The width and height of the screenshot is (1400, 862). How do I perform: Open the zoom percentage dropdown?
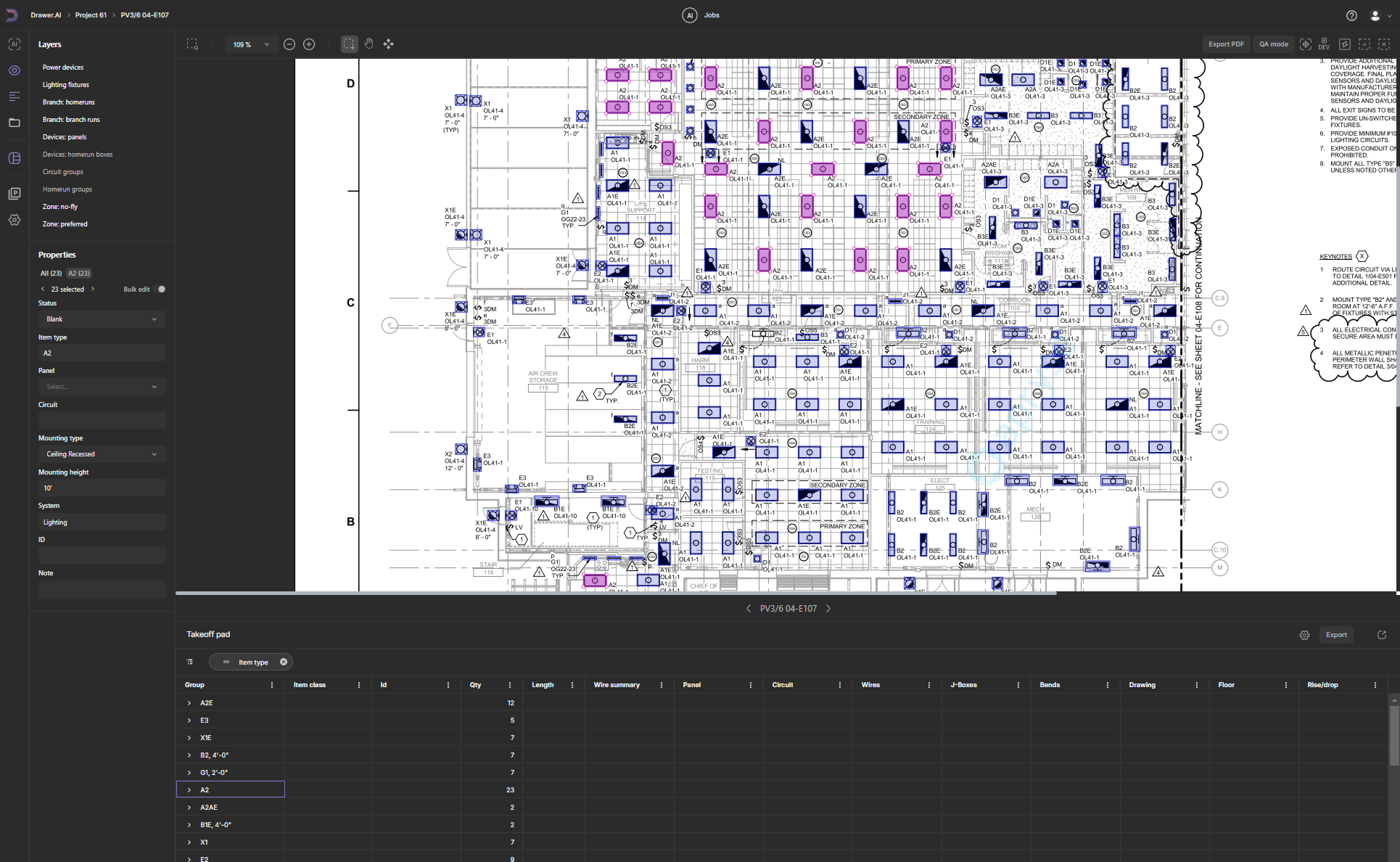[x=250, y=44]
